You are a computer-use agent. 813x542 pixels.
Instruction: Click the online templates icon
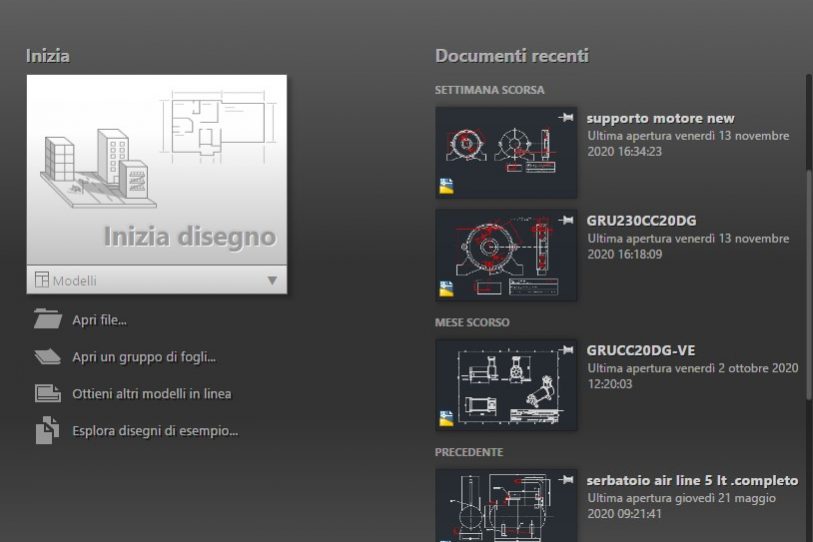(x=47, y=393)
